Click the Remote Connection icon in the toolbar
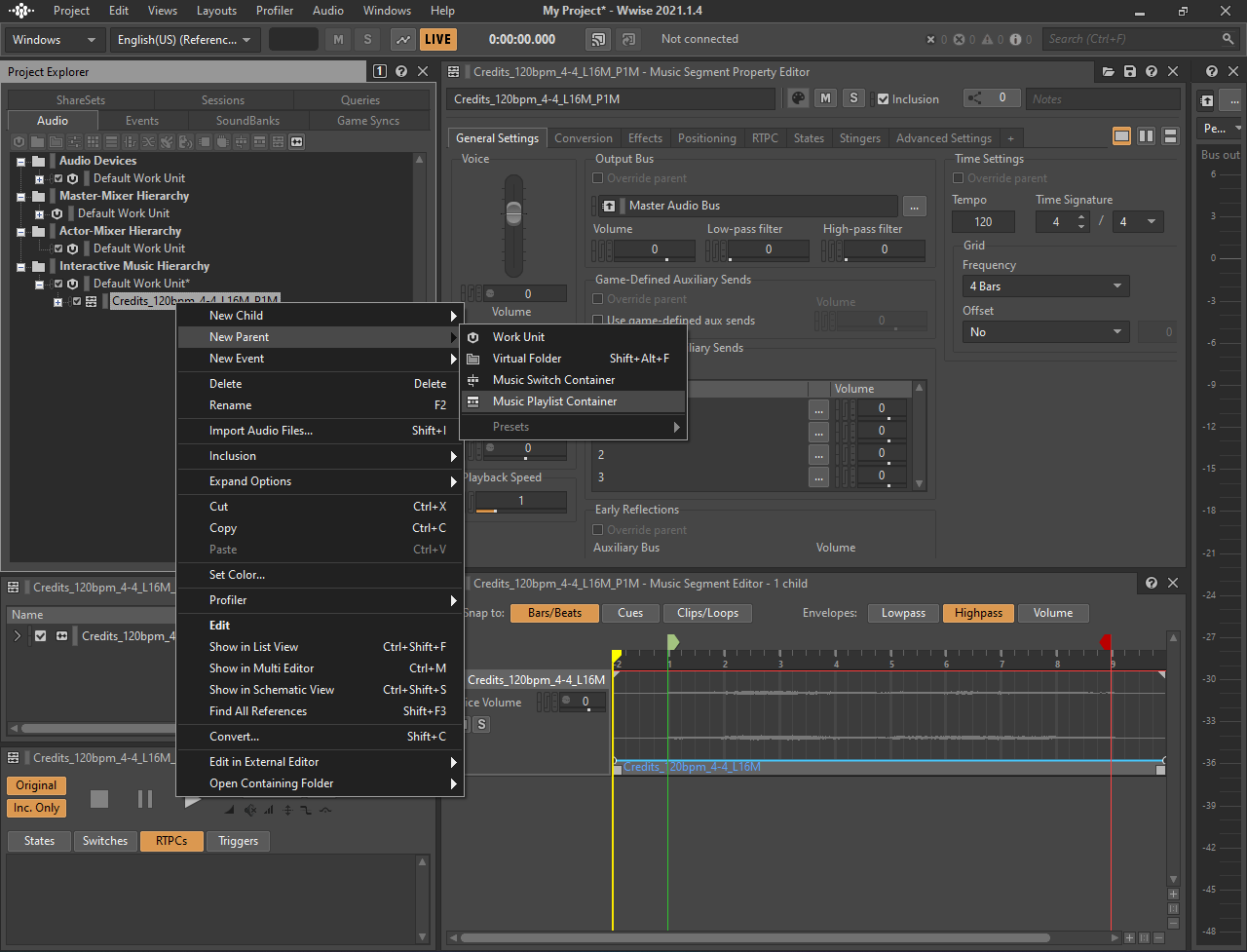 pos(598,39)
